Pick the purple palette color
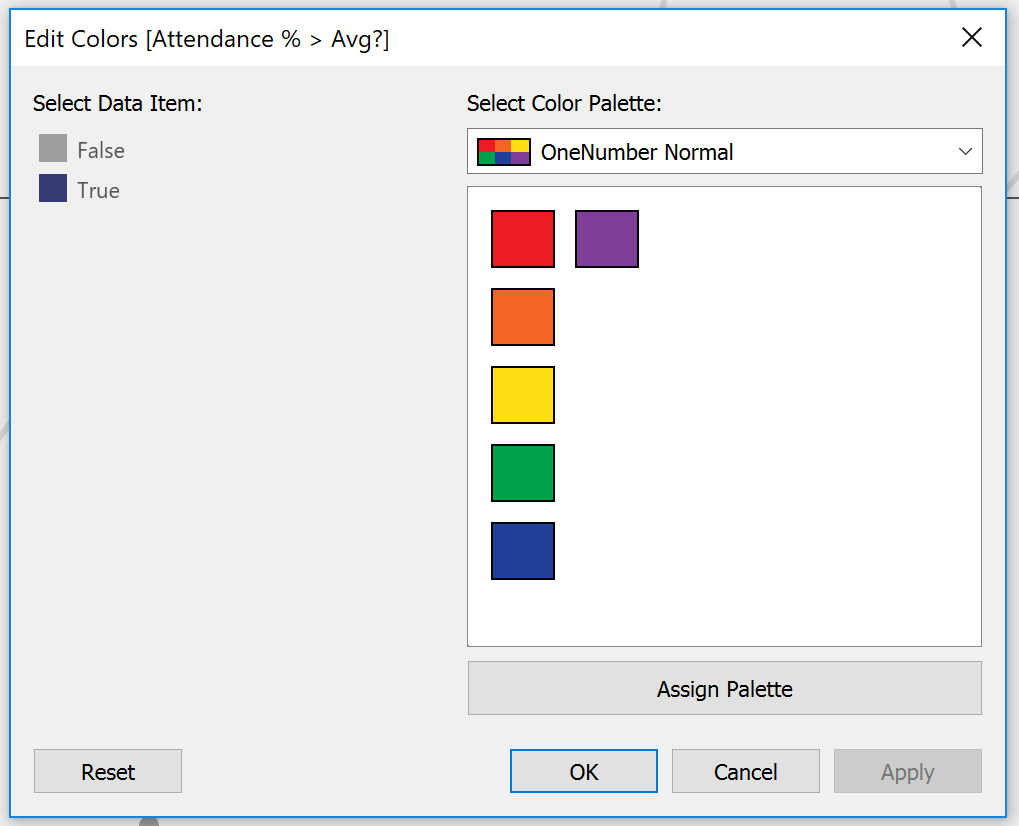The image size is (1019, 826). click(x=606, y=239)
